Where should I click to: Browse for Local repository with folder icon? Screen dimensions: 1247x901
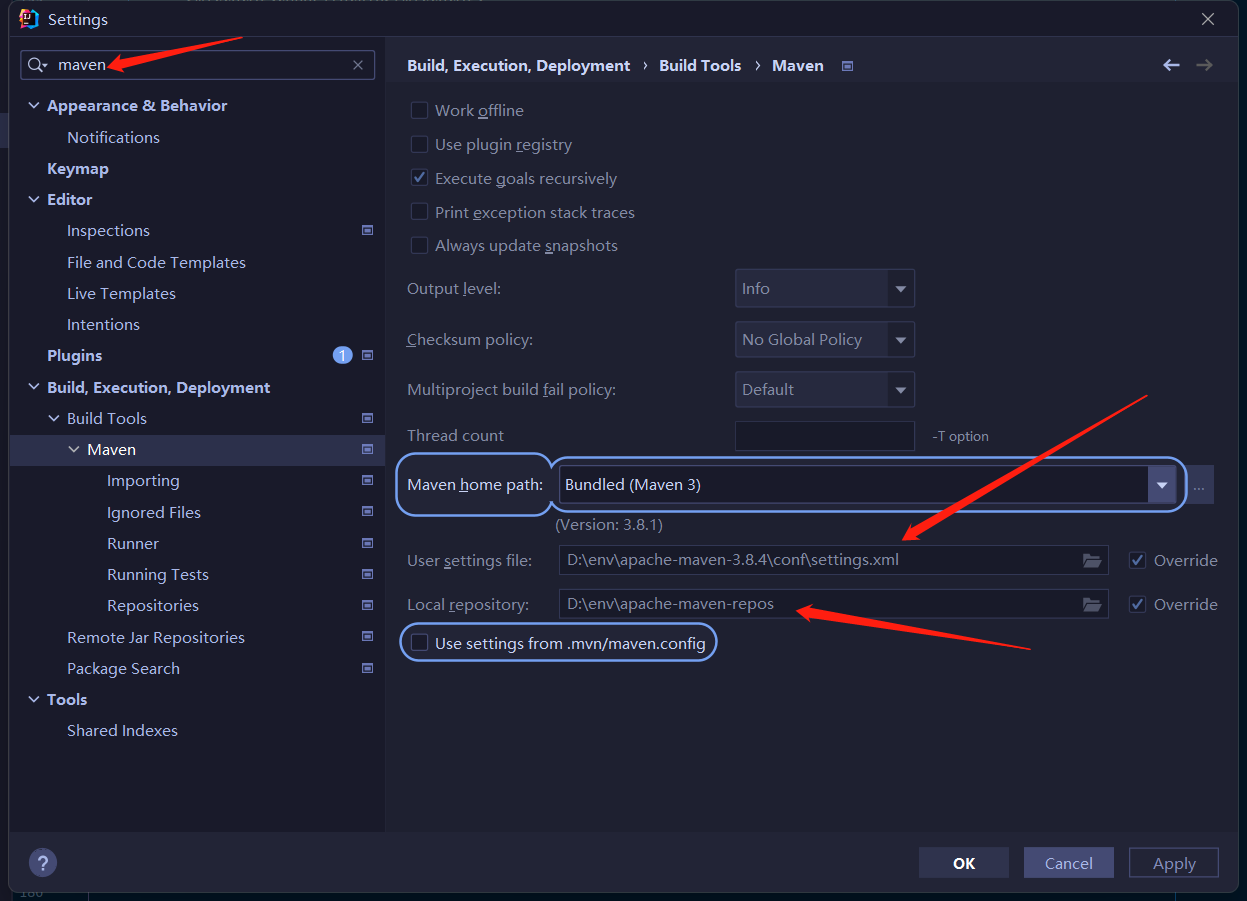[1092, 604]
